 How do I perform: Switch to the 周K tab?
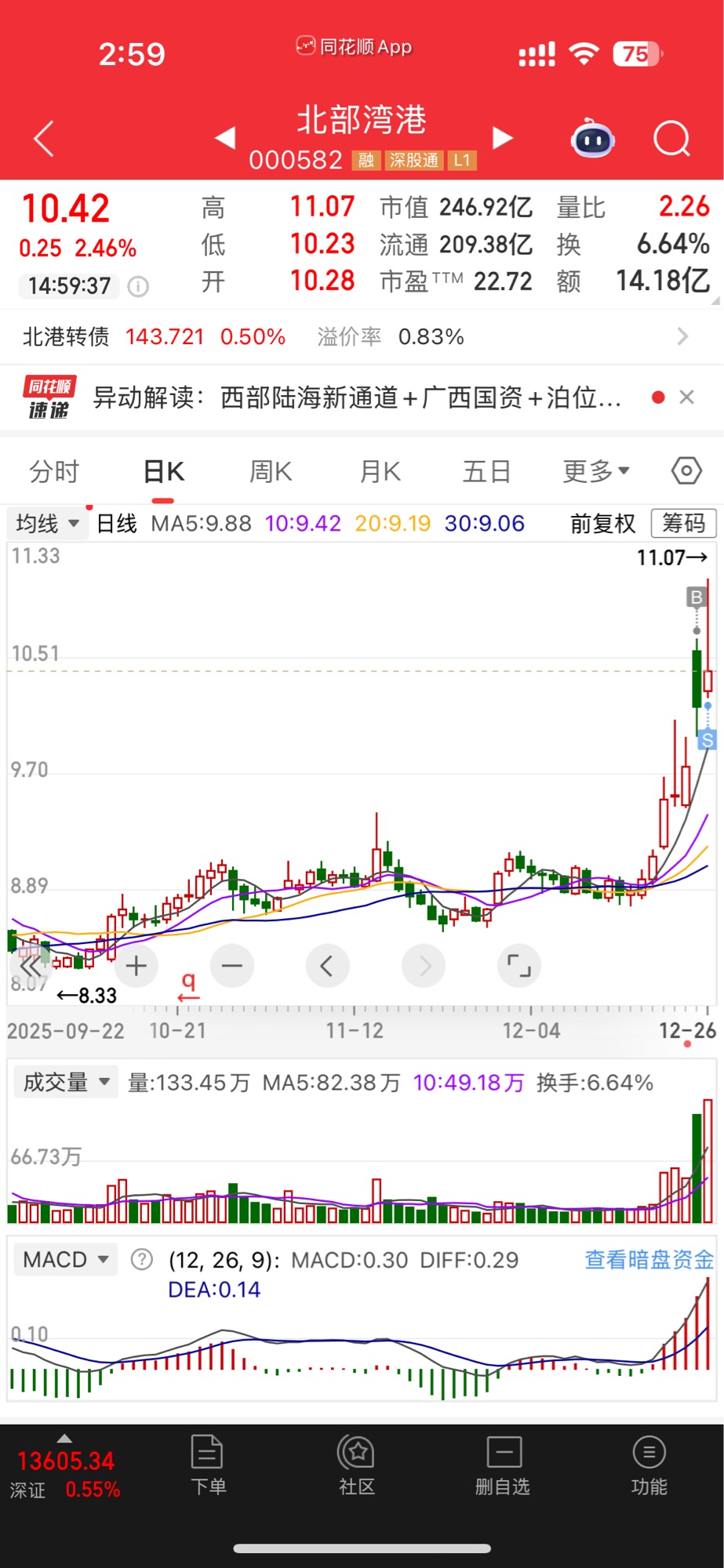coord(271,471)
